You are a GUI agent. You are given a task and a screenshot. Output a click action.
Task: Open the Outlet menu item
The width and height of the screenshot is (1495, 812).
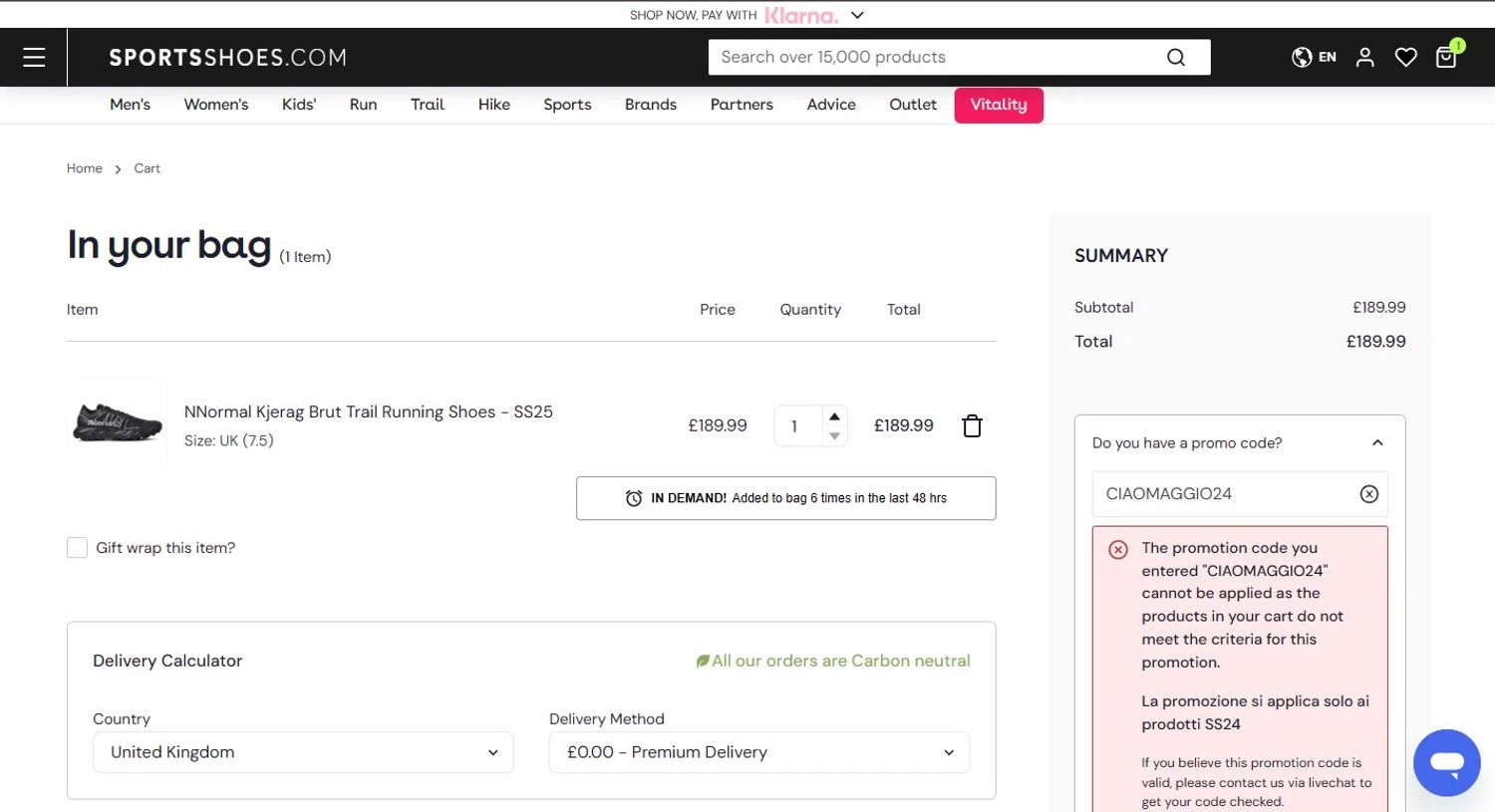913,105
